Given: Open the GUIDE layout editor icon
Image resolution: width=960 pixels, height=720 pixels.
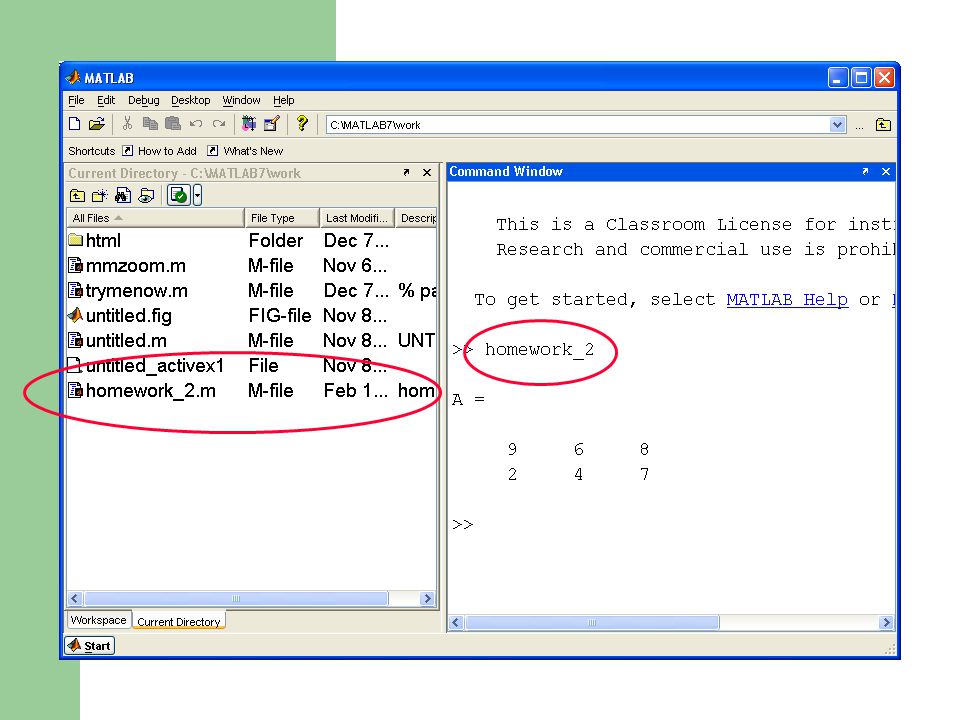Looking at the screenshot, I should (x=271, y=124).
